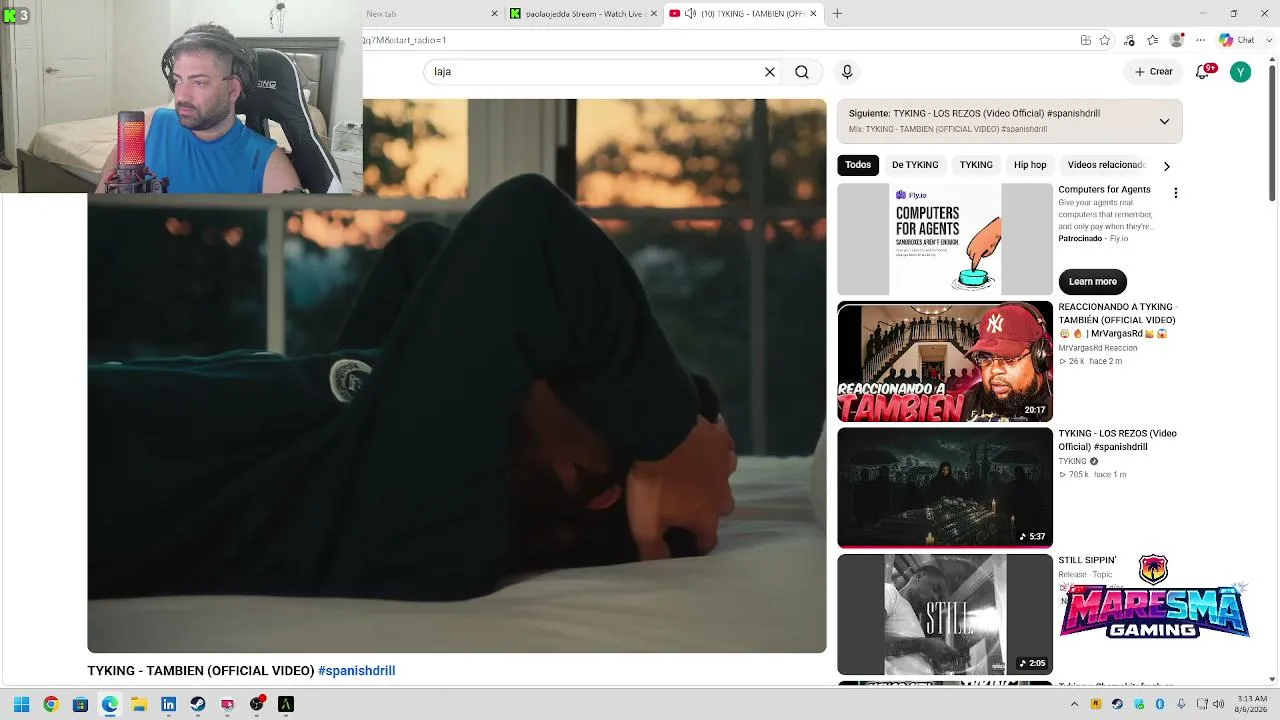The width and height of the screenshot is (1280, 720).
Task: Bookmark this page with the star icon
Action: click(1105, 40)
